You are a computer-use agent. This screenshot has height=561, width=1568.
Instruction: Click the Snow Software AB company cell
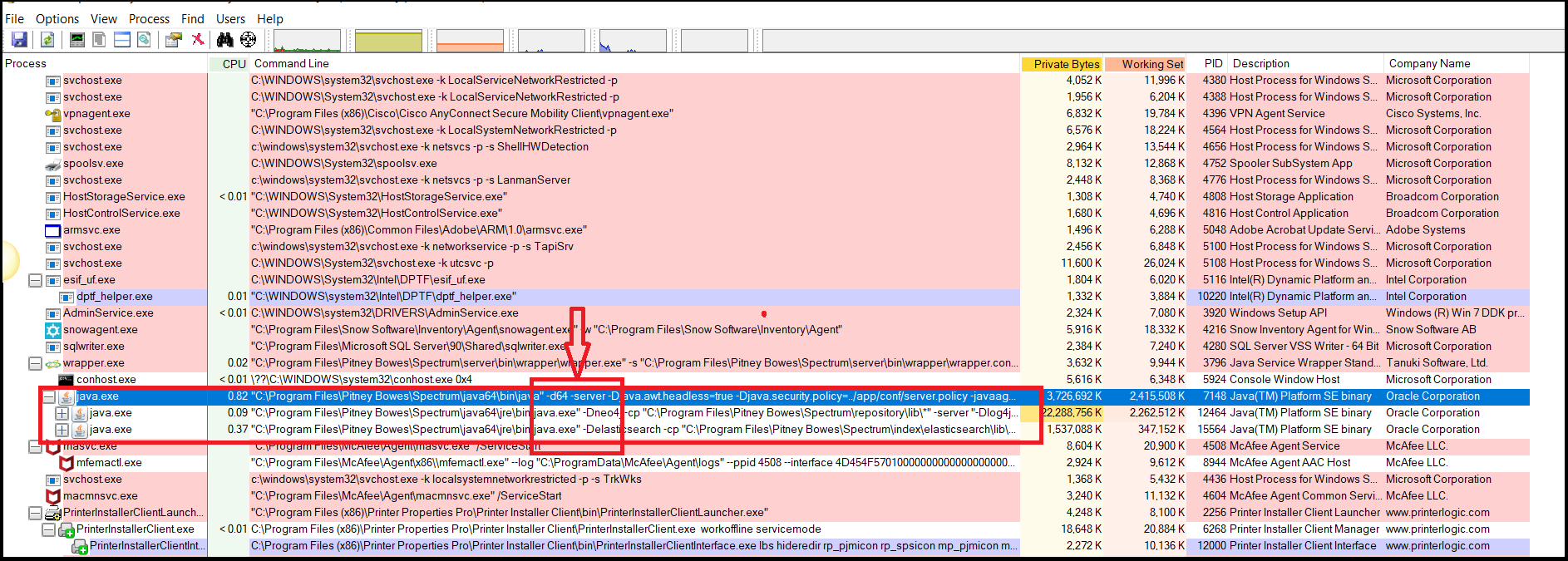point(1431,330)
